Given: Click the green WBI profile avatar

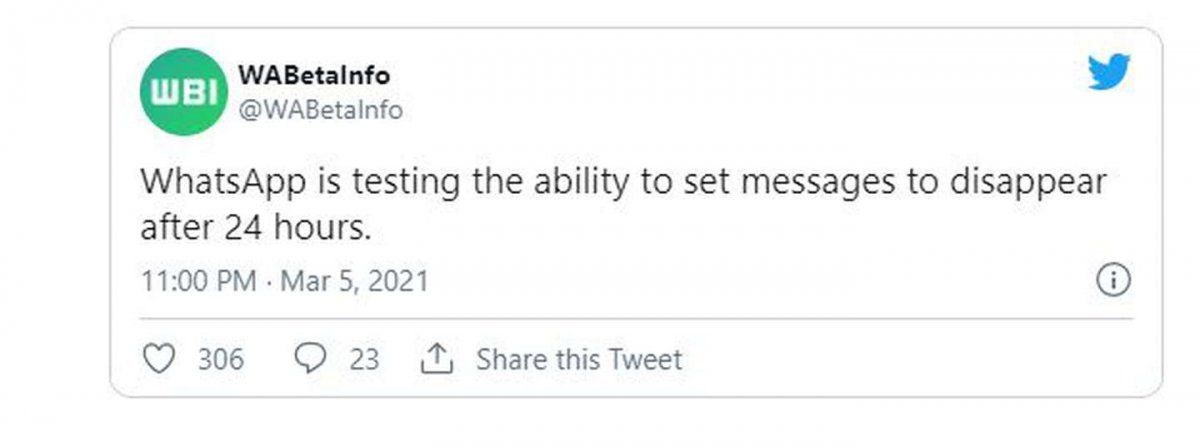Looking at the screenshot, I should point(182,91).
